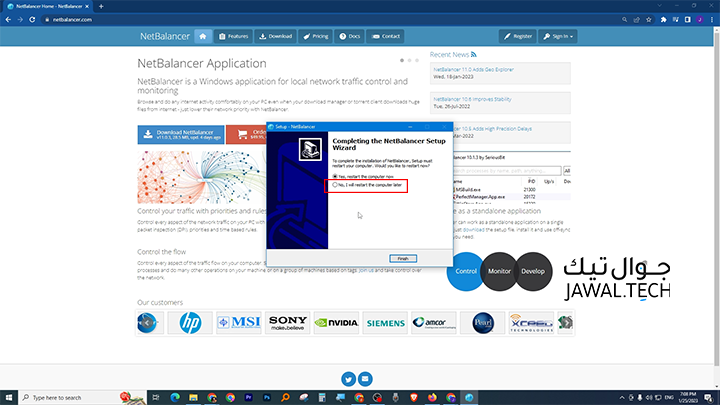This screenshot has width=720, height=405.
Task: Open the Chrome extensions puzzle icon
Action: coord(664,20)
